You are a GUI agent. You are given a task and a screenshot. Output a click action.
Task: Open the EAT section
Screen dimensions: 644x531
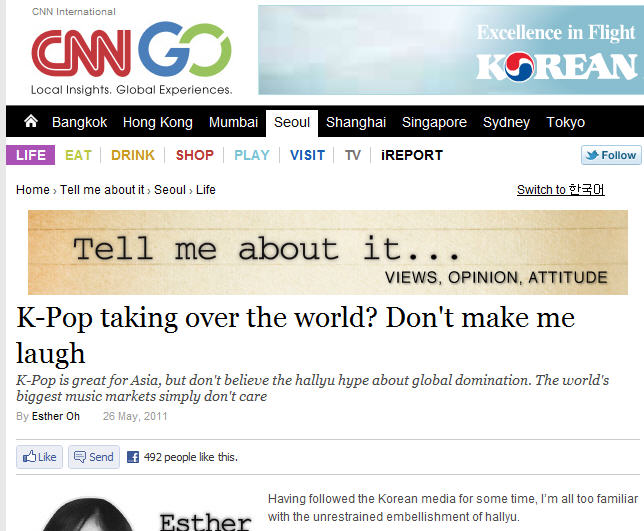click(78, 155)
